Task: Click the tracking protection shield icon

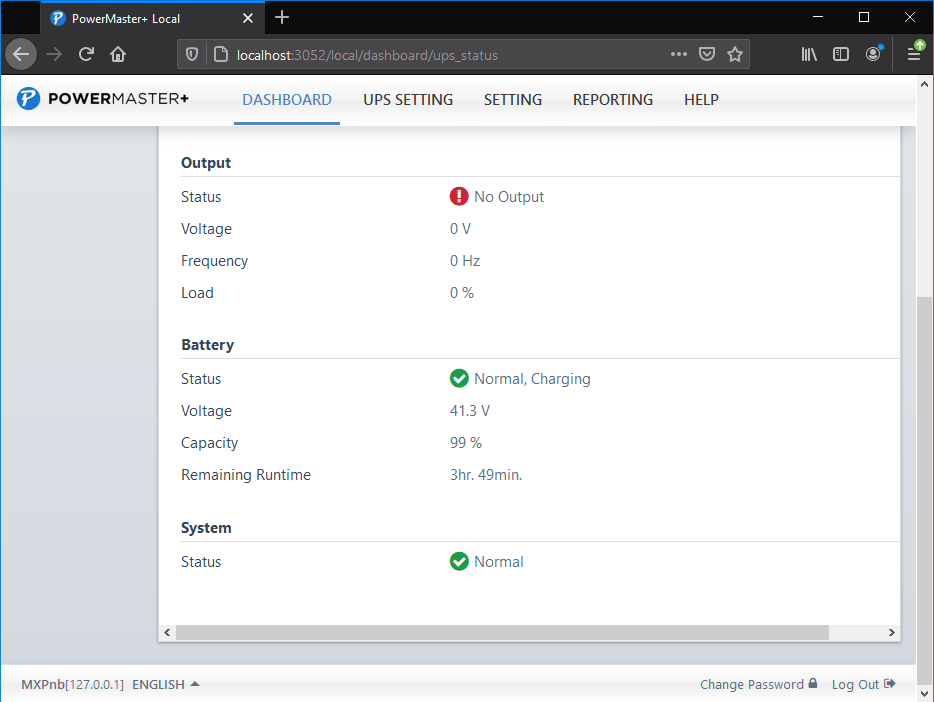Action: (x=193, y=55)
